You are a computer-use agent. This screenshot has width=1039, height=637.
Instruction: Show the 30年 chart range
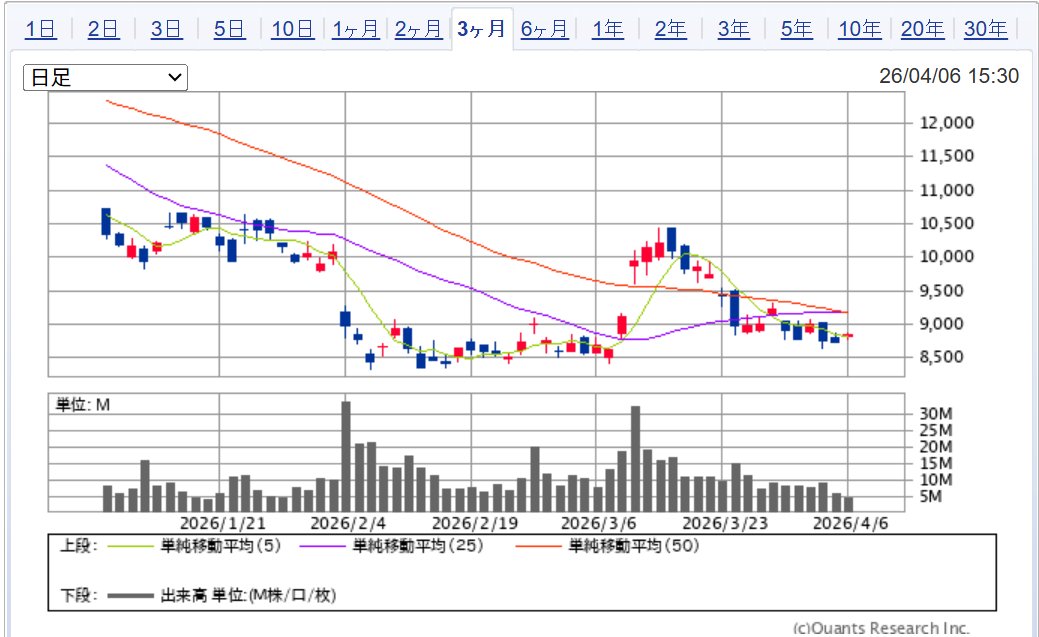tap(985, 29)
